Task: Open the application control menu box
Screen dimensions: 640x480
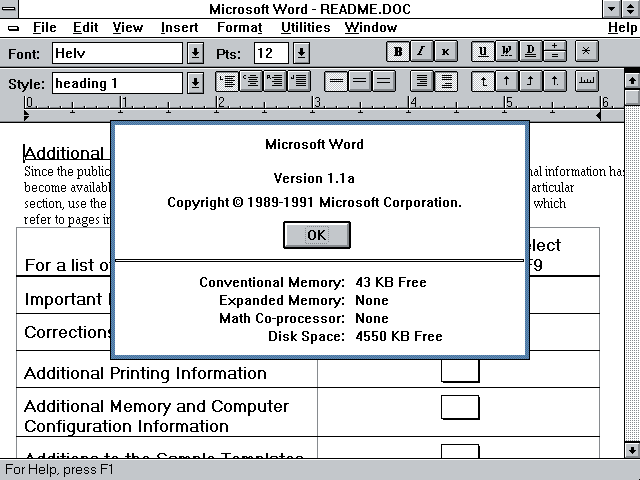Action: pyautogui.click(x=9, y=9)
